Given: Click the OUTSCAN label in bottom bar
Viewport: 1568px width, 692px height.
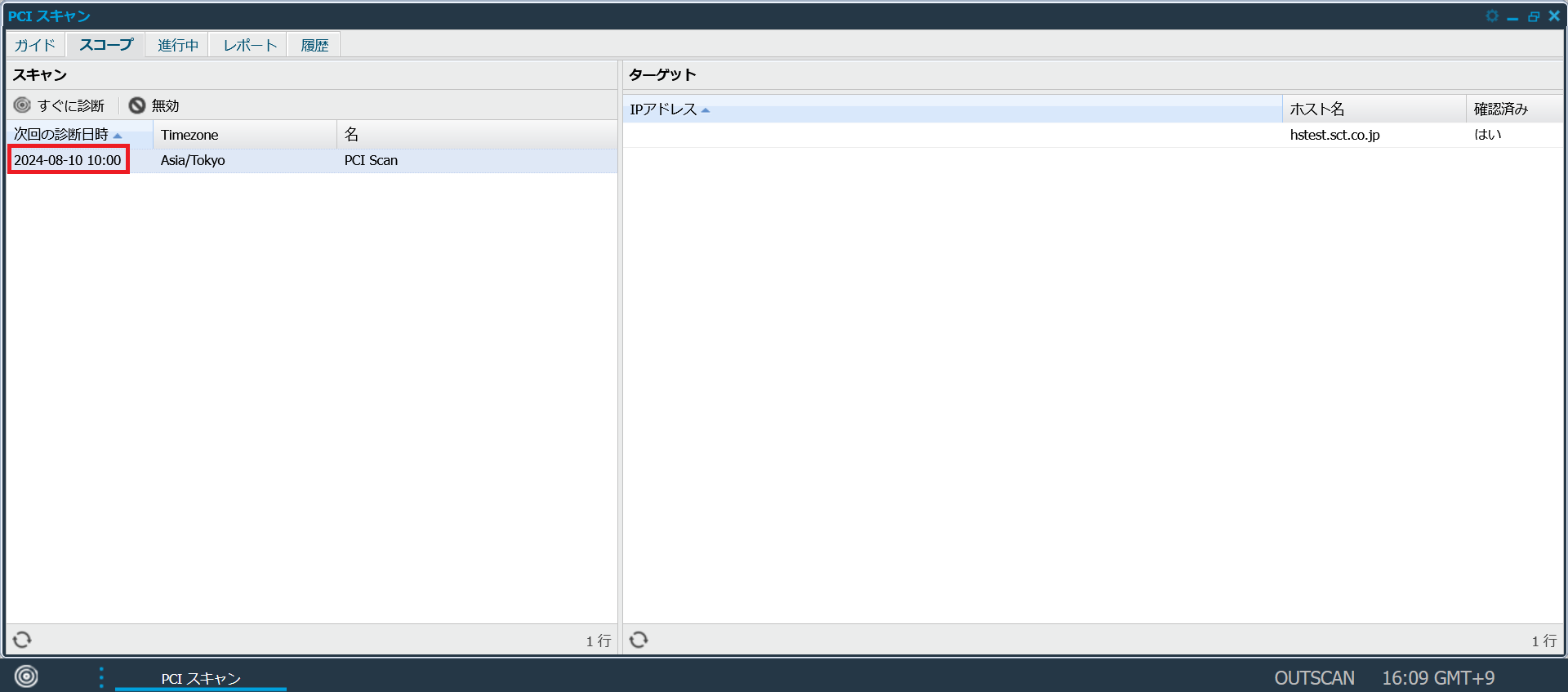Looking at the screenshot, I should (x=1314, y=678).
